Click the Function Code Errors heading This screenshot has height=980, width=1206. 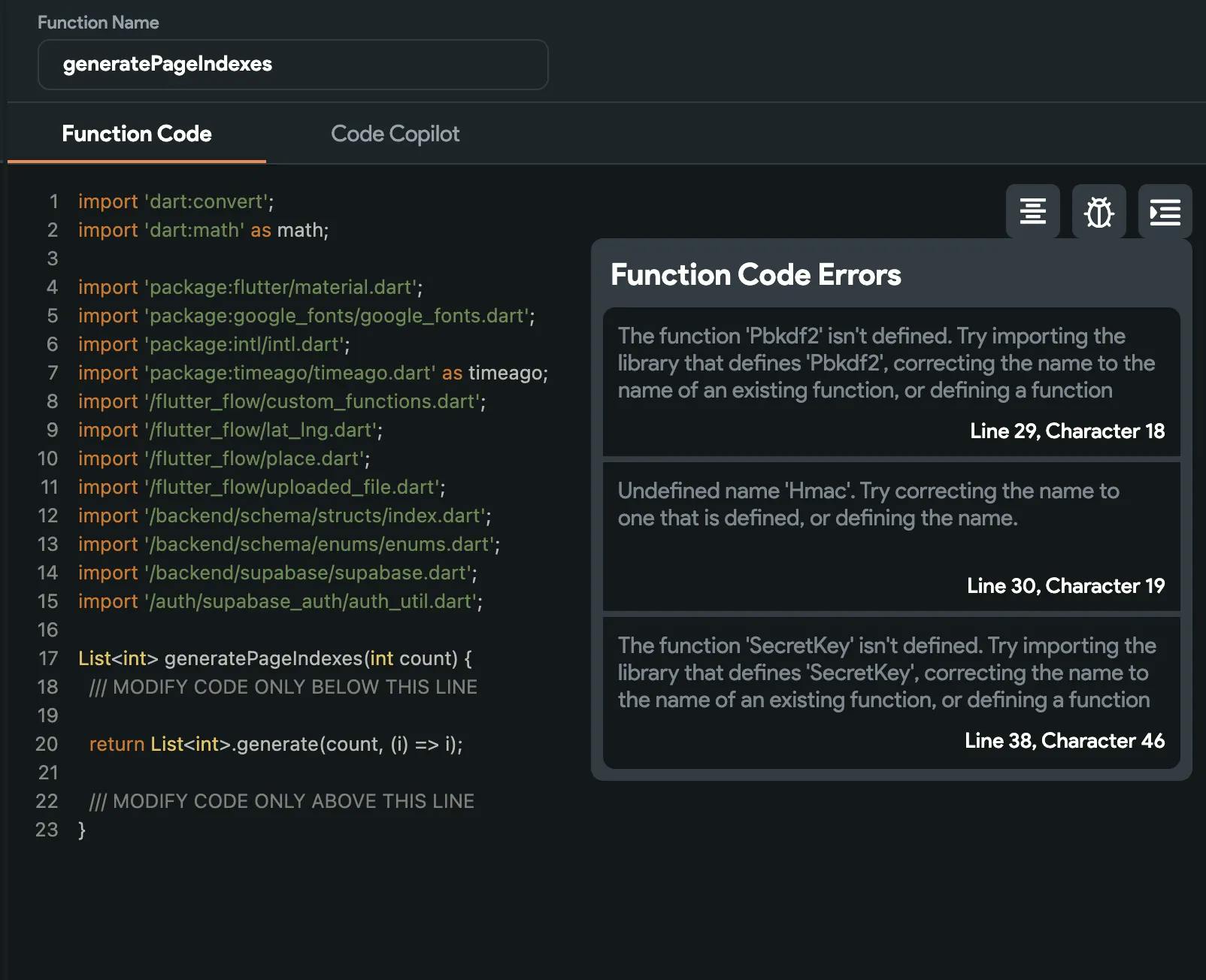click(755, 275)
